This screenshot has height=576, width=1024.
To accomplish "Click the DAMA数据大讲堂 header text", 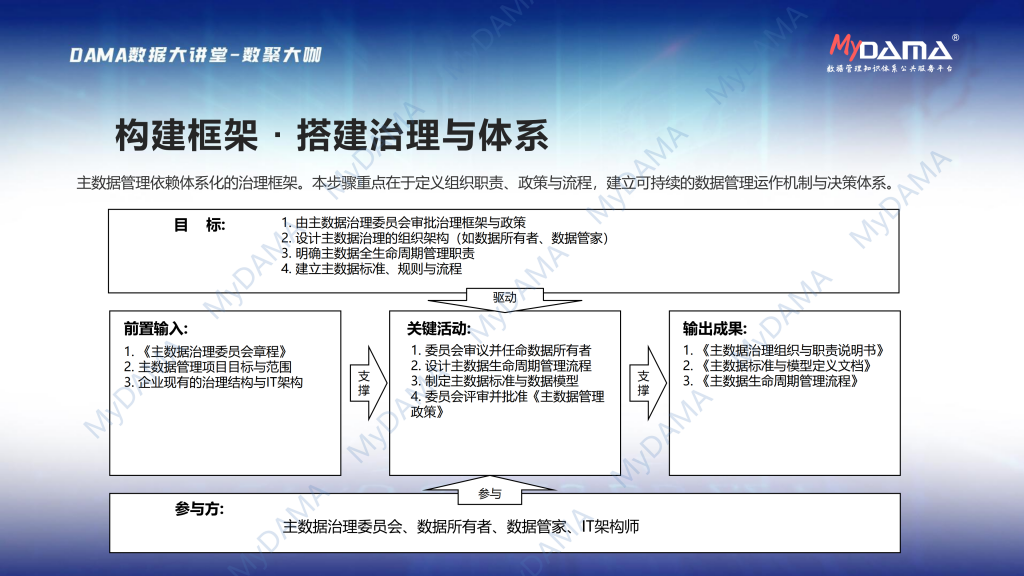I will pyautogui.click(x=195, y=55).
